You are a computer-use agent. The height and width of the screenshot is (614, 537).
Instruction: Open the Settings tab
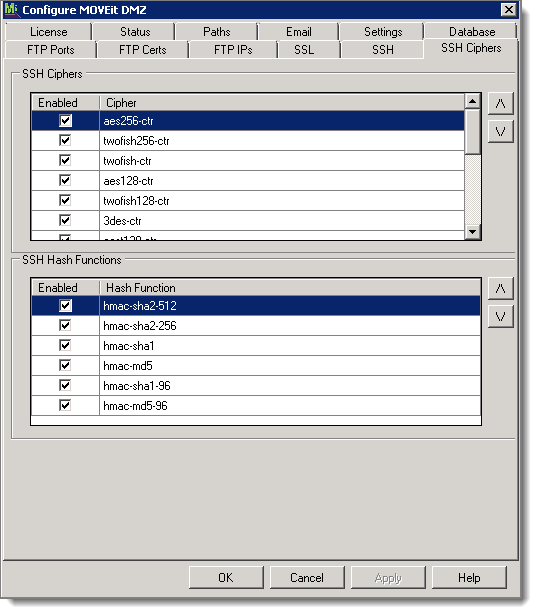coord(383,32)
